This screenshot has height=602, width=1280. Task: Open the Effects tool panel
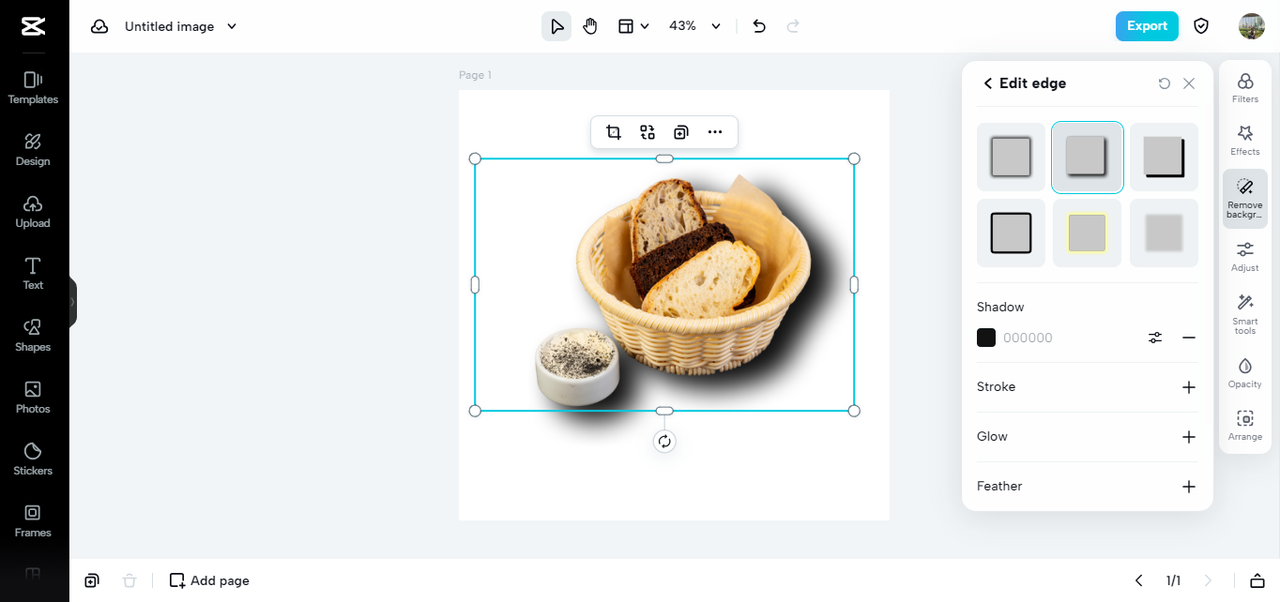coord(1245,140)
